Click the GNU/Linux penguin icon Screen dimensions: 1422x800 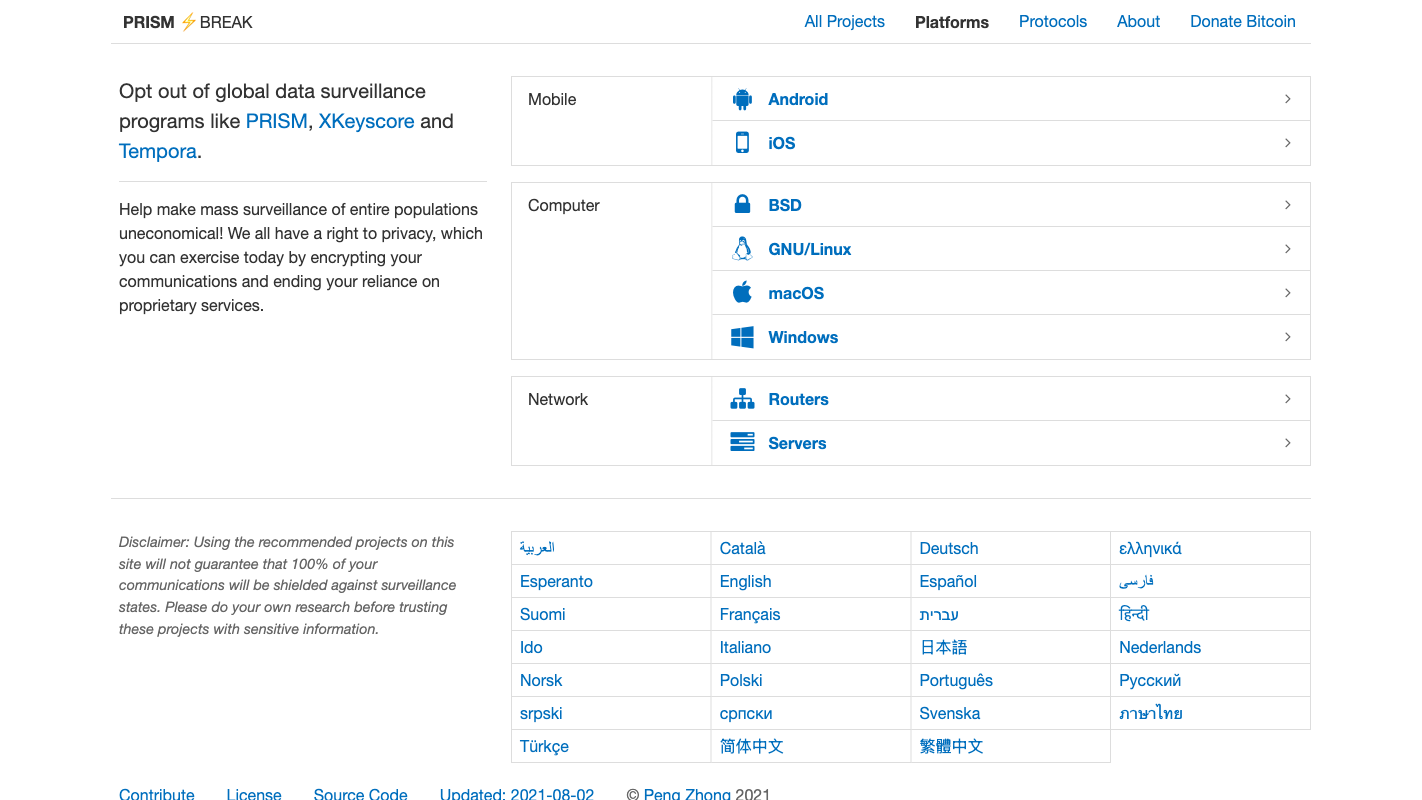(742, 249)
